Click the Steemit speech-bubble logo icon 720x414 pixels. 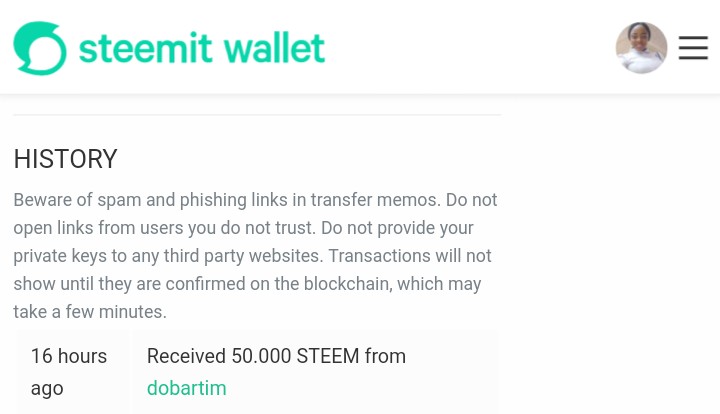[x=40, y=48]
